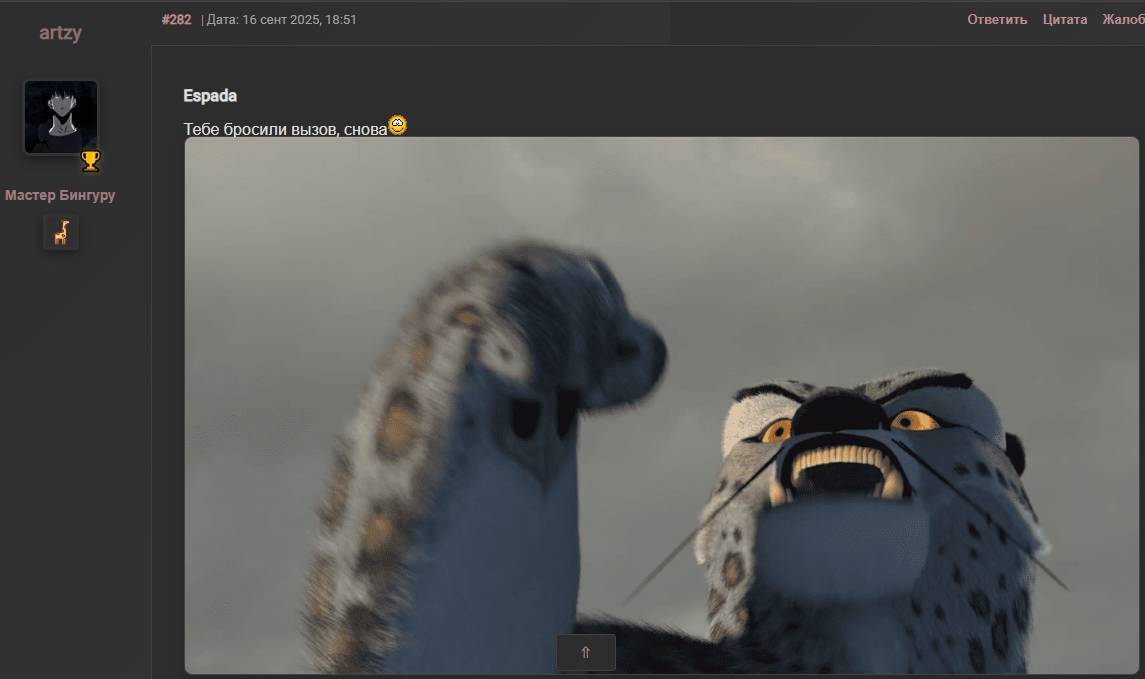Click the text "Тебе бросили вызов, снова"
The width and height of the screenshot is (1145, 679).
coord(285,129)
